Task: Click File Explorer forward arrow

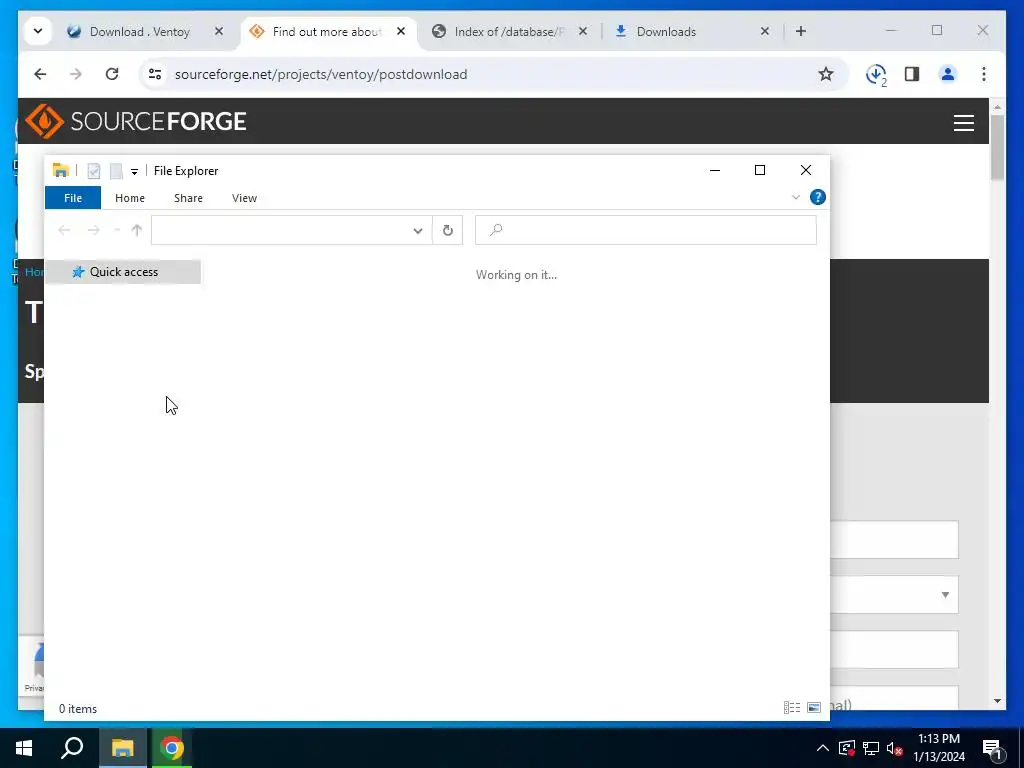Action: (x=93, y=230)
